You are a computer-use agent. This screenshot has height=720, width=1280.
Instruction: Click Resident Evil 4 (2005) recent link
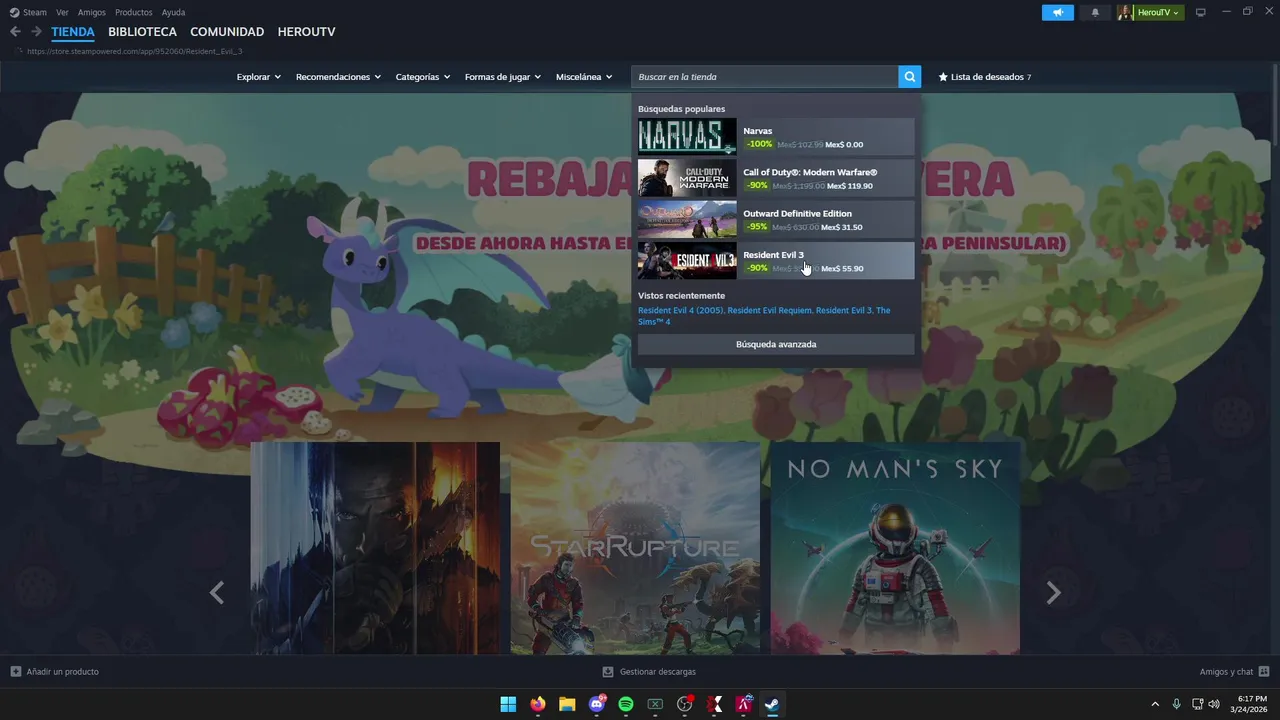pyautogui.click(x=681, y=310)
